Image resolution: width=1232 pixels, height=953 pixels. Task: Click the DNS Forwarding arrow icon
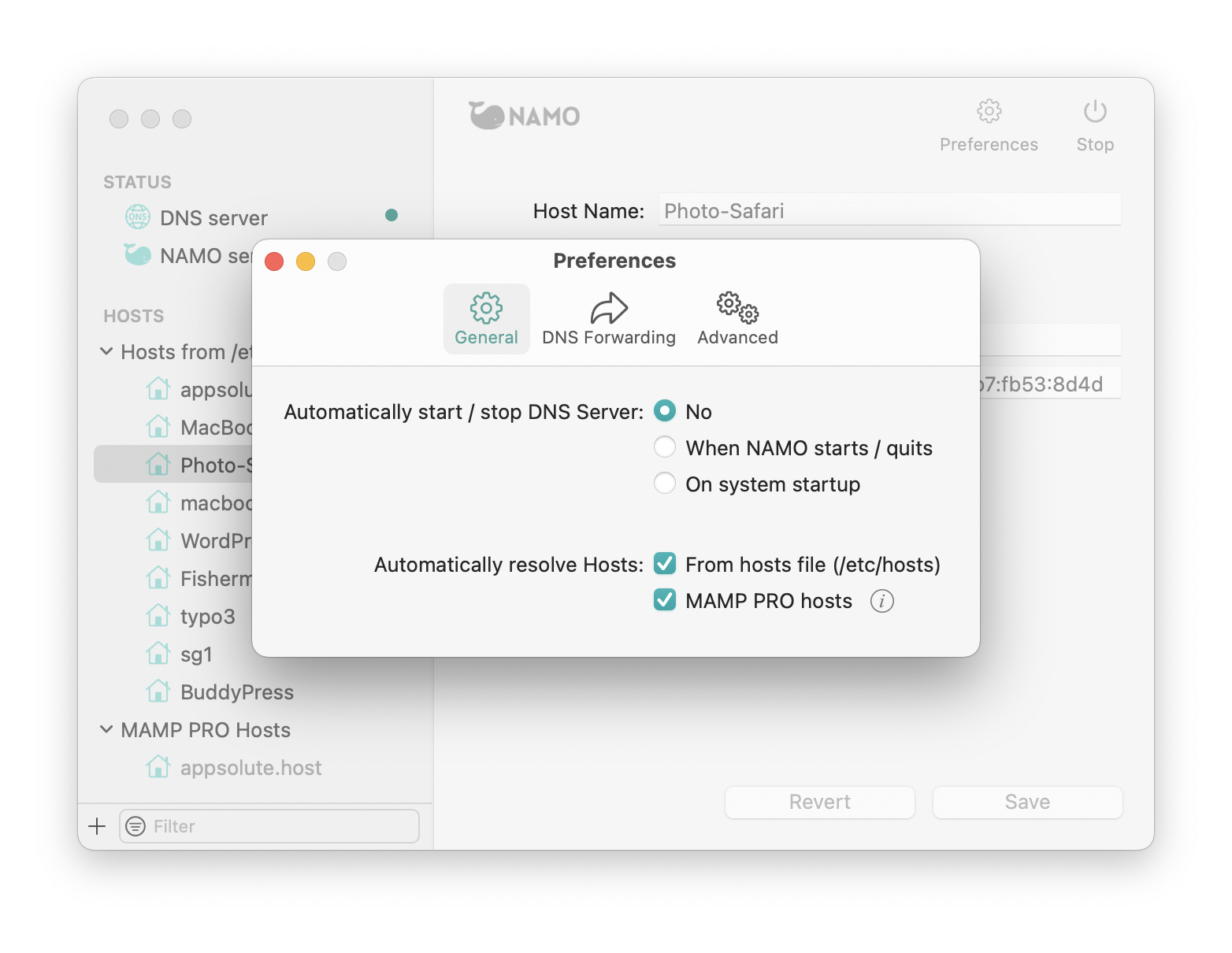click(609, 308)
